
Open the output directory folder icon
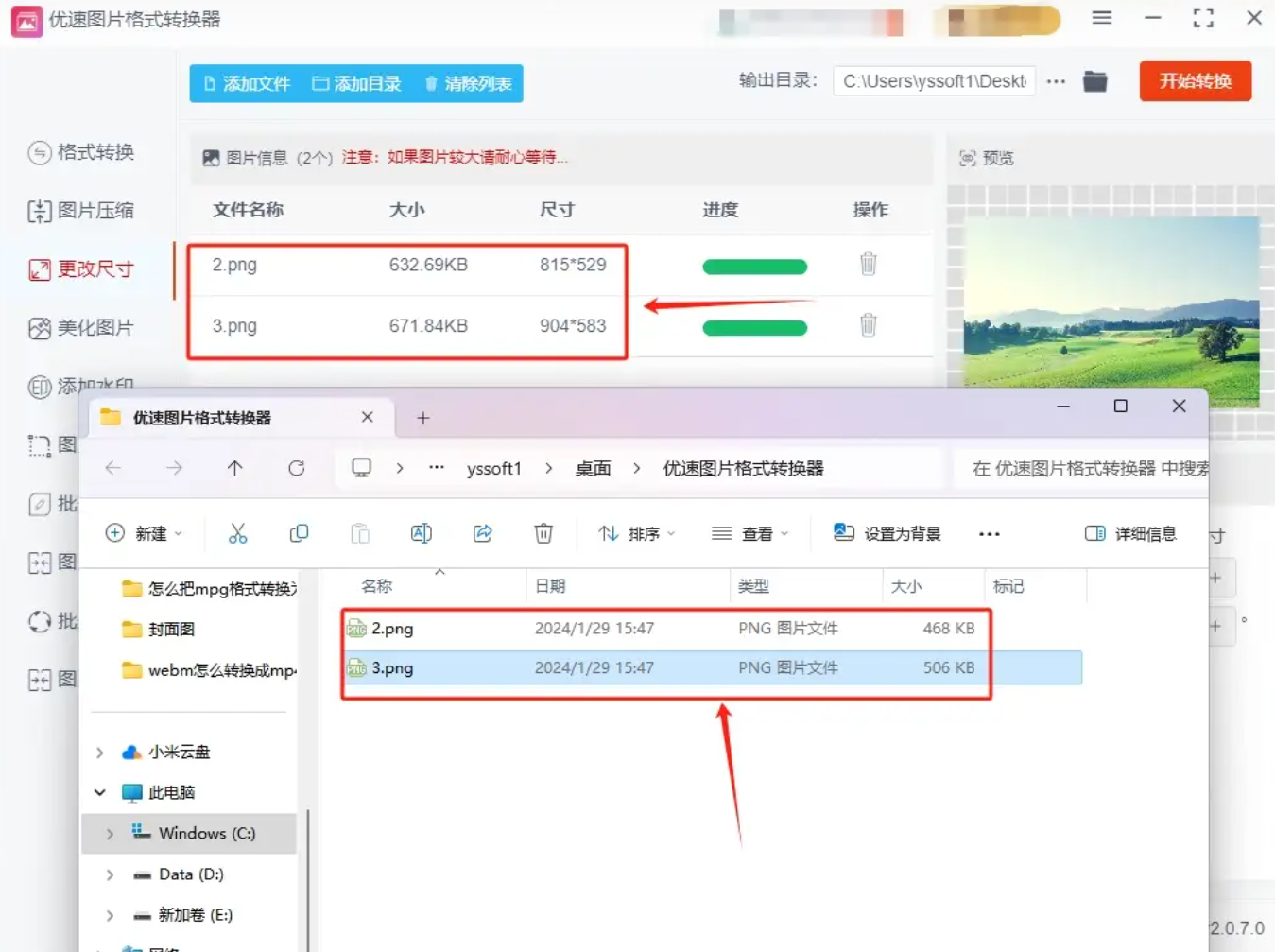click(1094, 81)
